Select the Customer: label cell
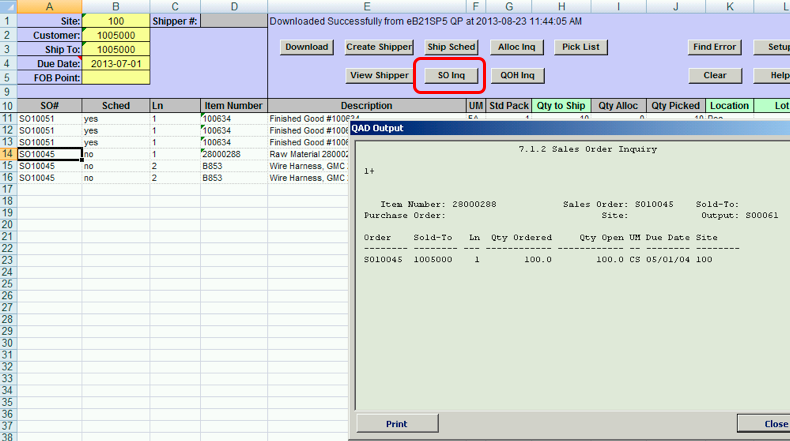Screen dimensions: 790x441 (x=49, y=35)
